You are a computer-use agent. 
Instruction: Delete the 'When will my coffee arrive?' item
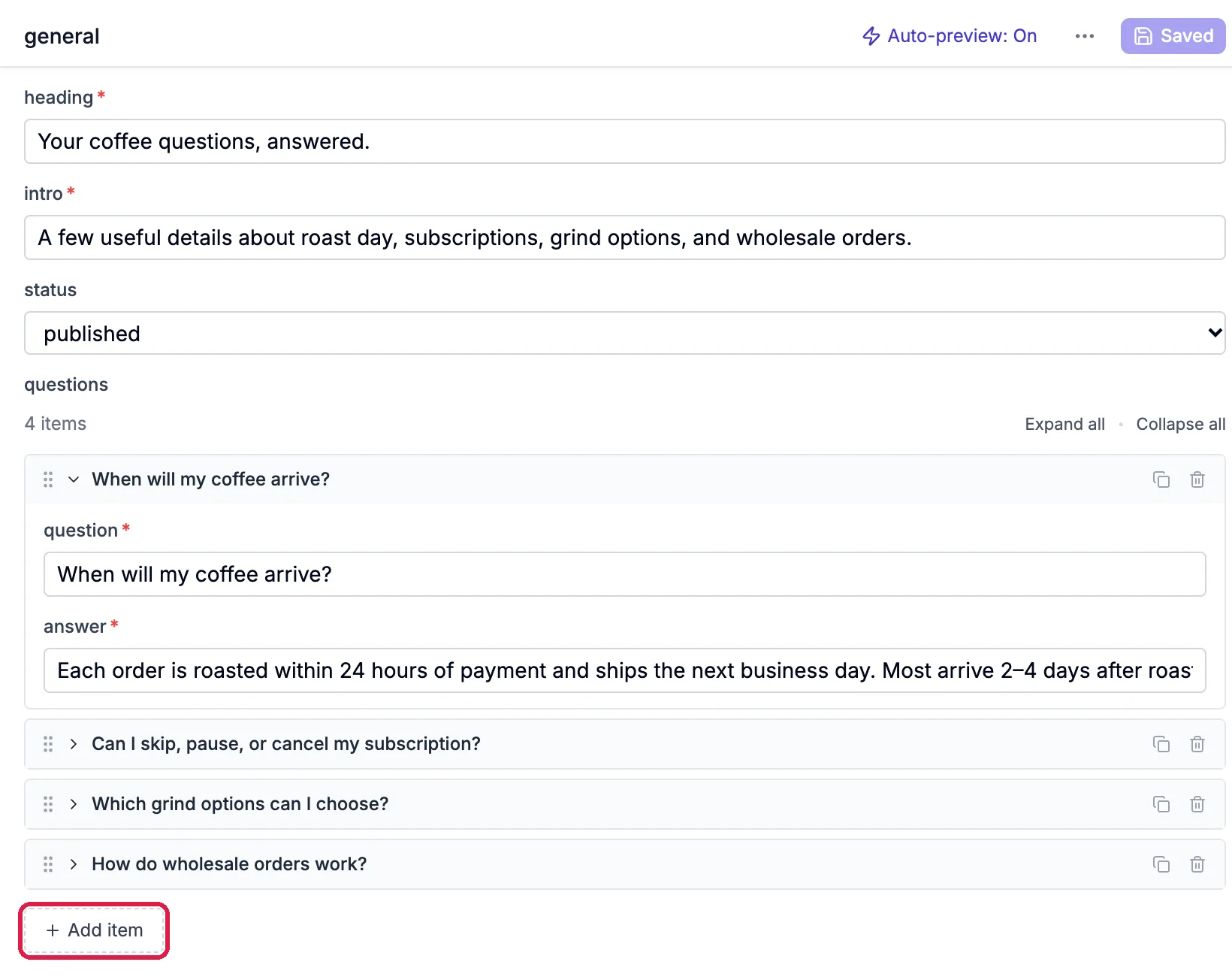pos(1197,479)
